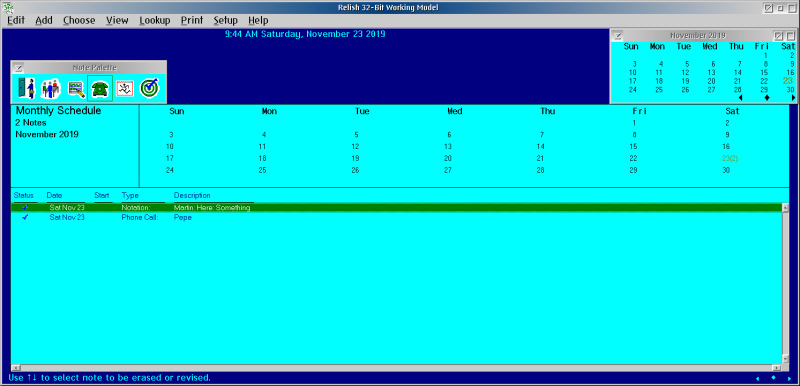Select day 15 in the monthly schedule

click(634, 147)
